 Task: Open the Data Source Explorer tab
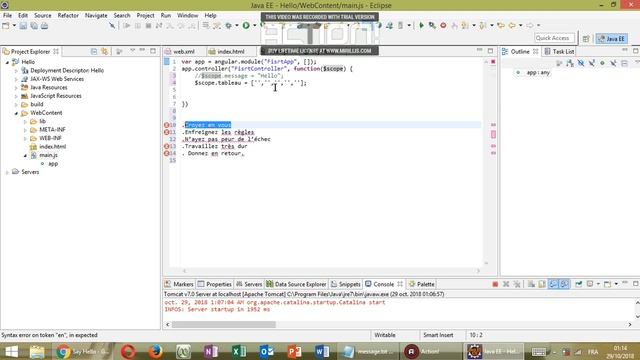pos(296,284)
